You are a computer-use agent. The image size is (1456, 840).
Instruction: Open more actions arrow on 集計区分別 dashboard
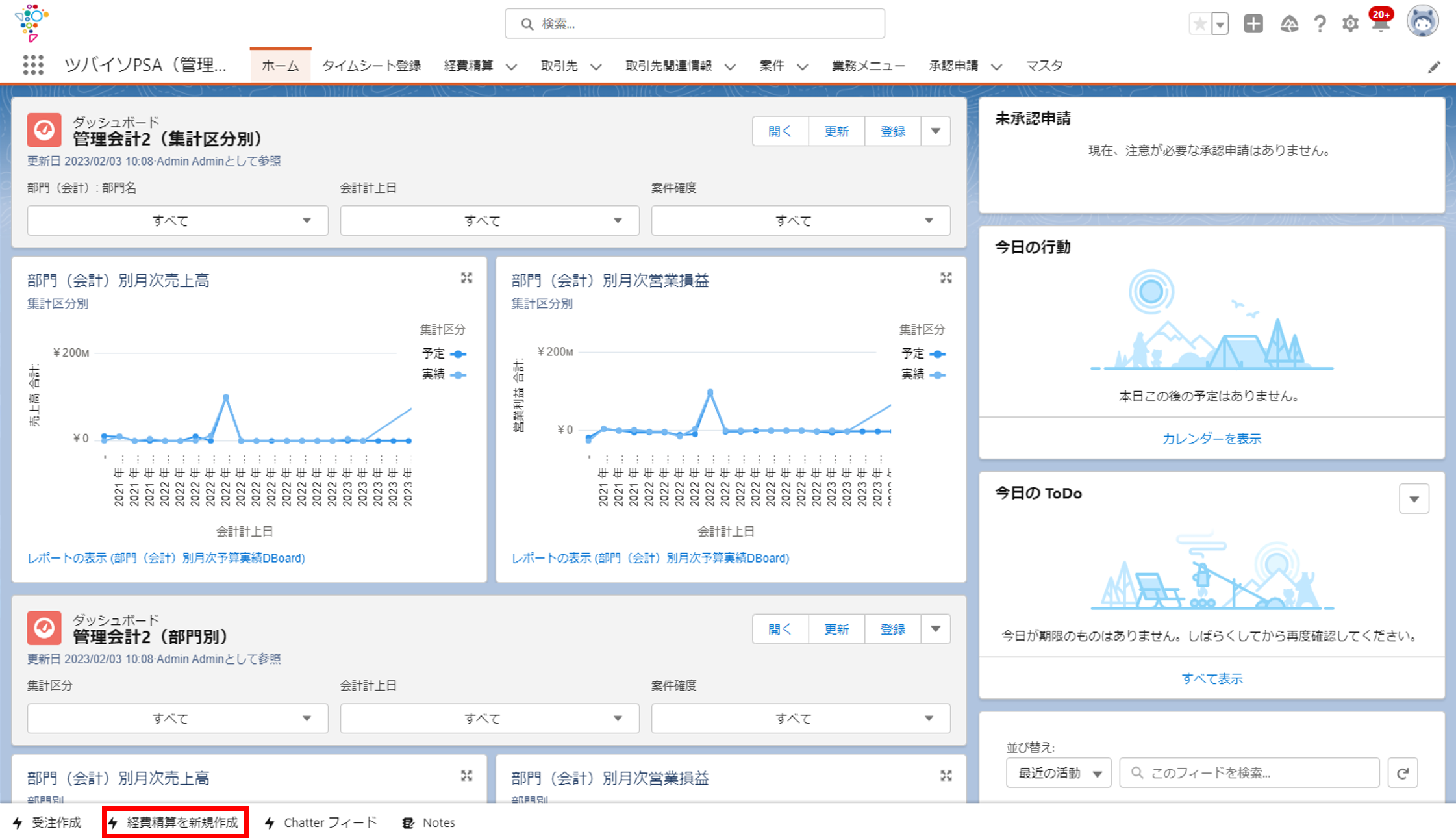point(936,131)
